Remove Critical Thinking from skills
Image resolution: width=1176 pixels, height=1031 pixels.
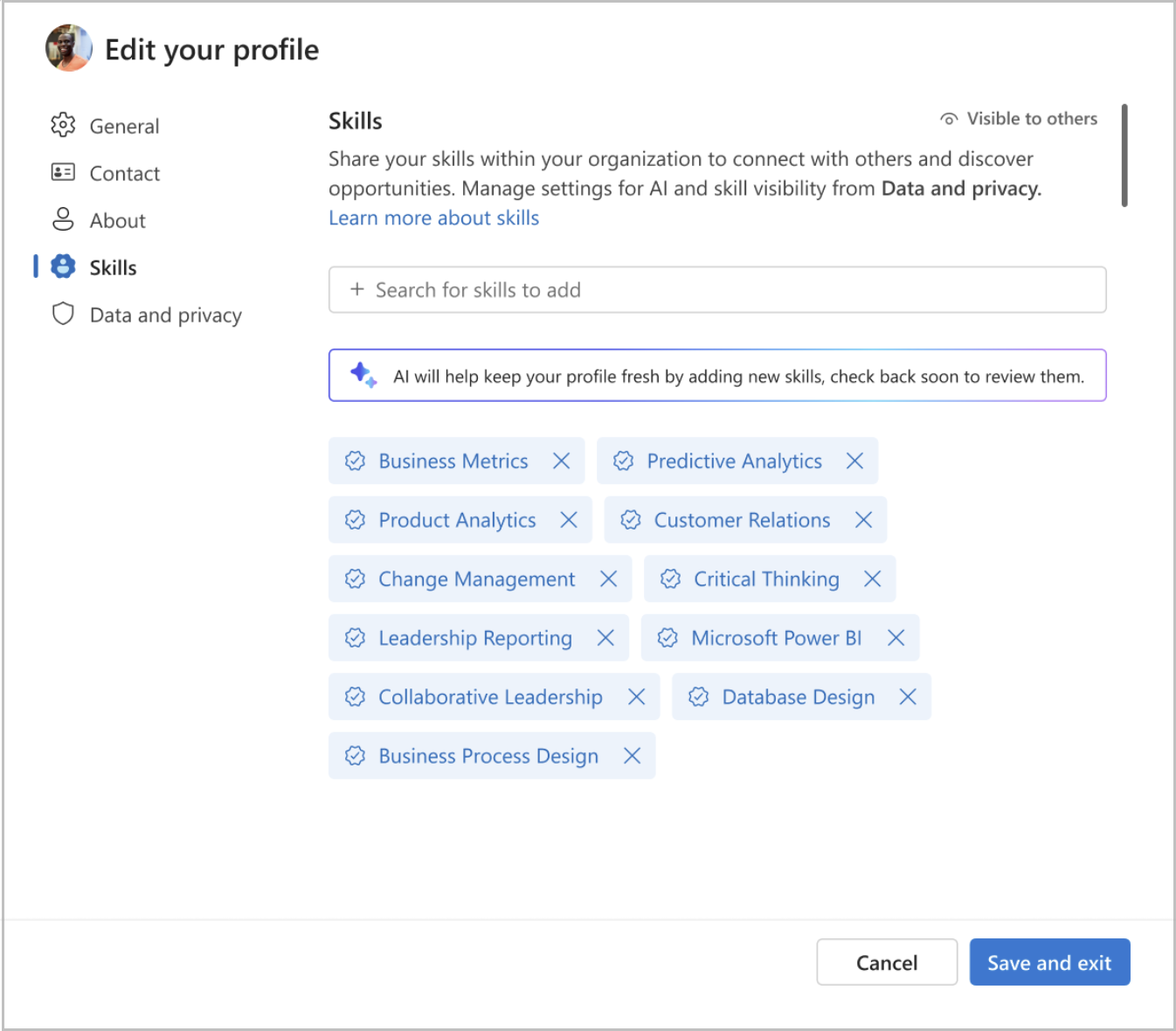point(872,578)
